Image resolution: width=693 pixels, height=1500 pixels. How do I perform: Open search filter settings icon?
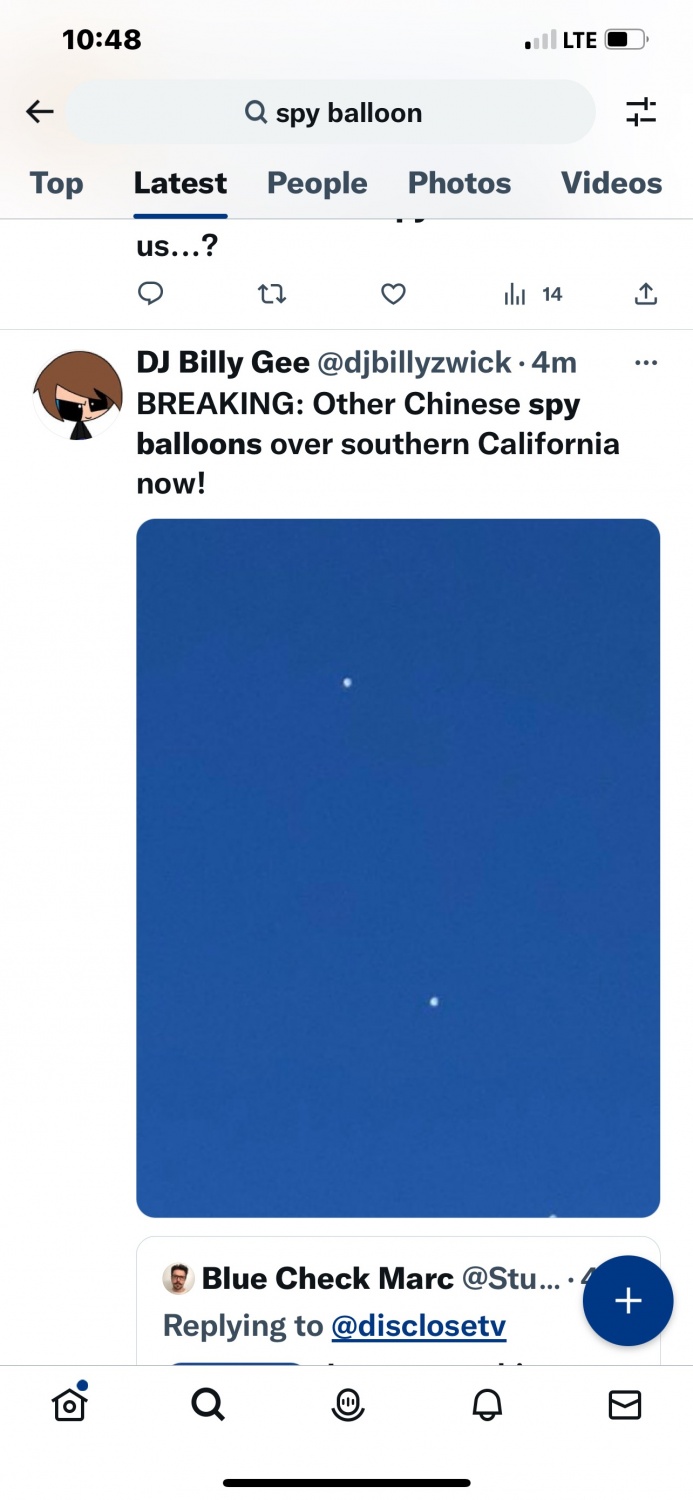641,112
